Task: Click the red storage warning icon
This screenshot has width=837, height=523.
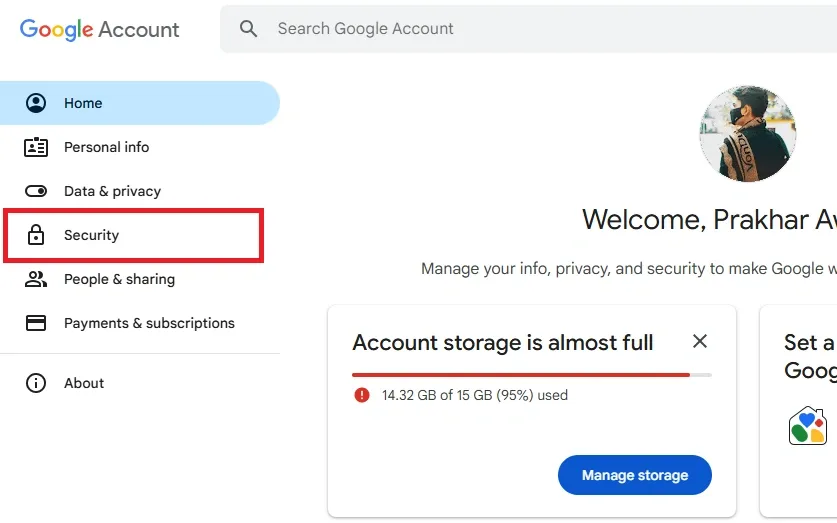Action: [x=362, y=395]
